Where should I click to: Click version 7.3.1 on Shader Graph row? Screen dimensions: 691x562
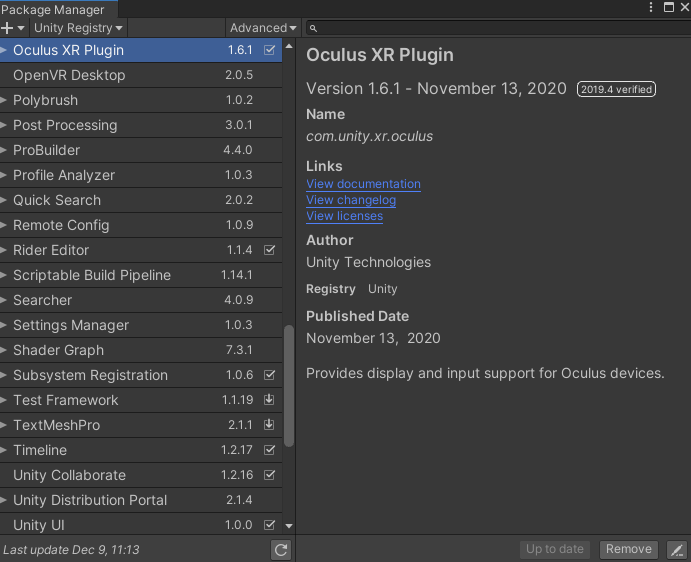pos(239,350)
